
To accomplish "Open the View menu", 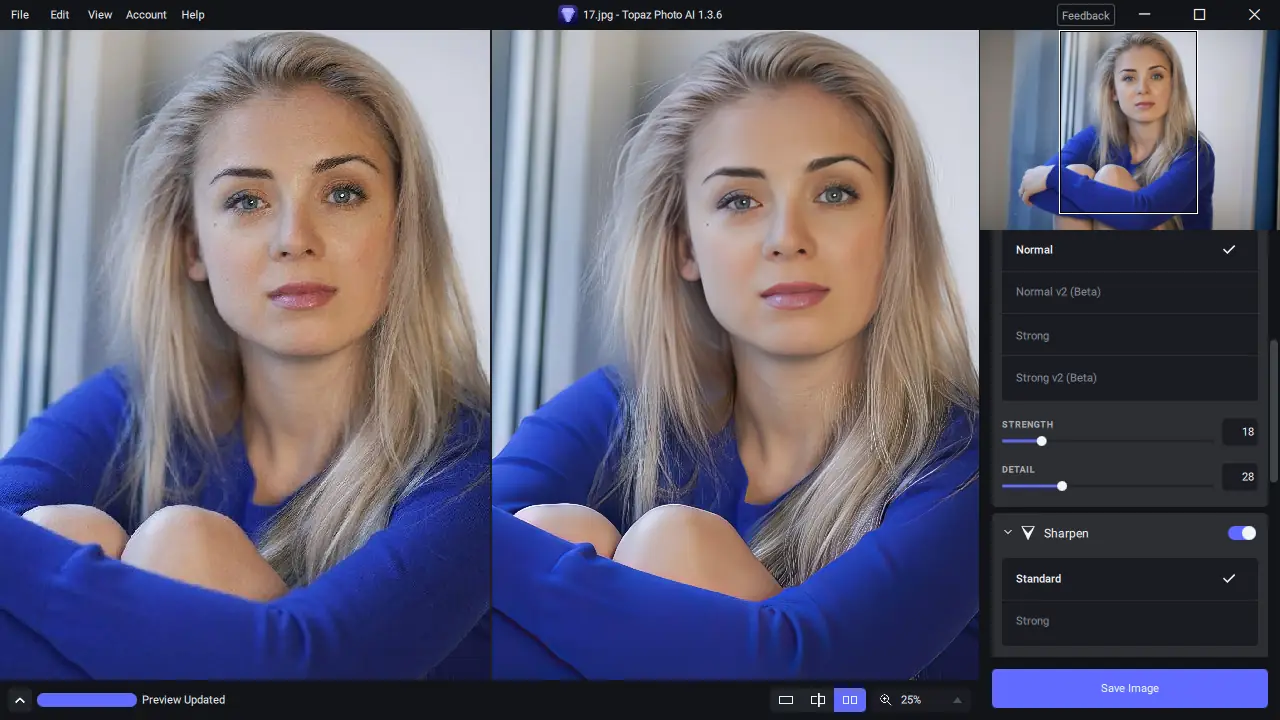I will (100, 15).
